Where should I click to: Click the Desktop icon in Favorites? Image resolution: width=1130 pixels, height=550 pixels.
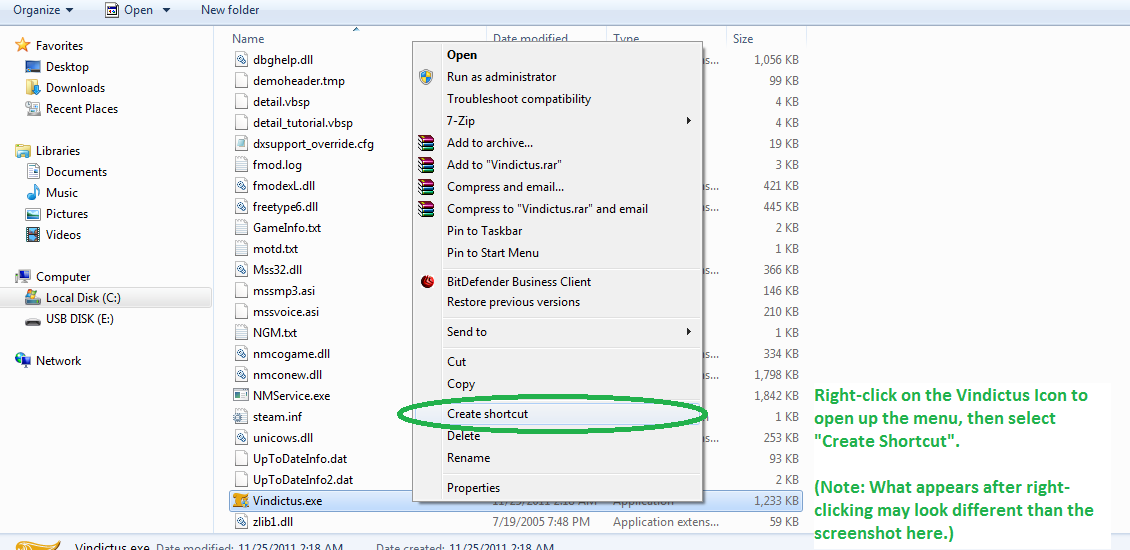coord(33,66)
